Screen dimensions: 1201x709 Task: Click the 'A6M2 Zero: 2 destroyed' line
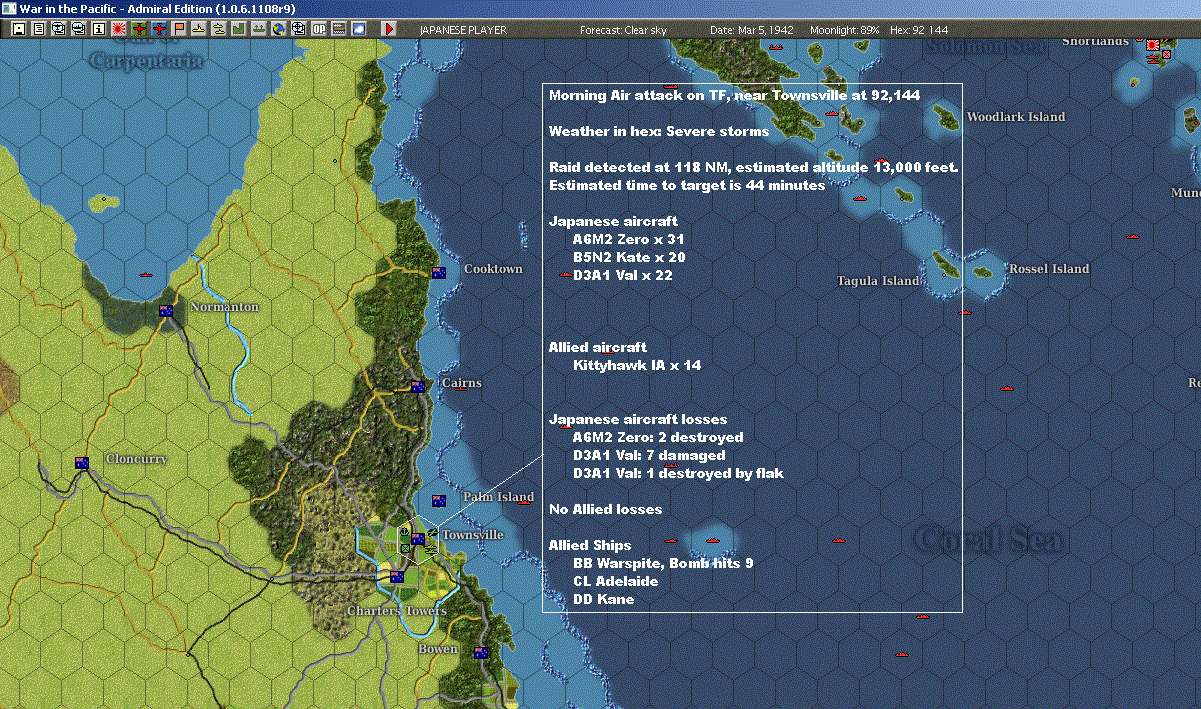click(x=658, y=438)
